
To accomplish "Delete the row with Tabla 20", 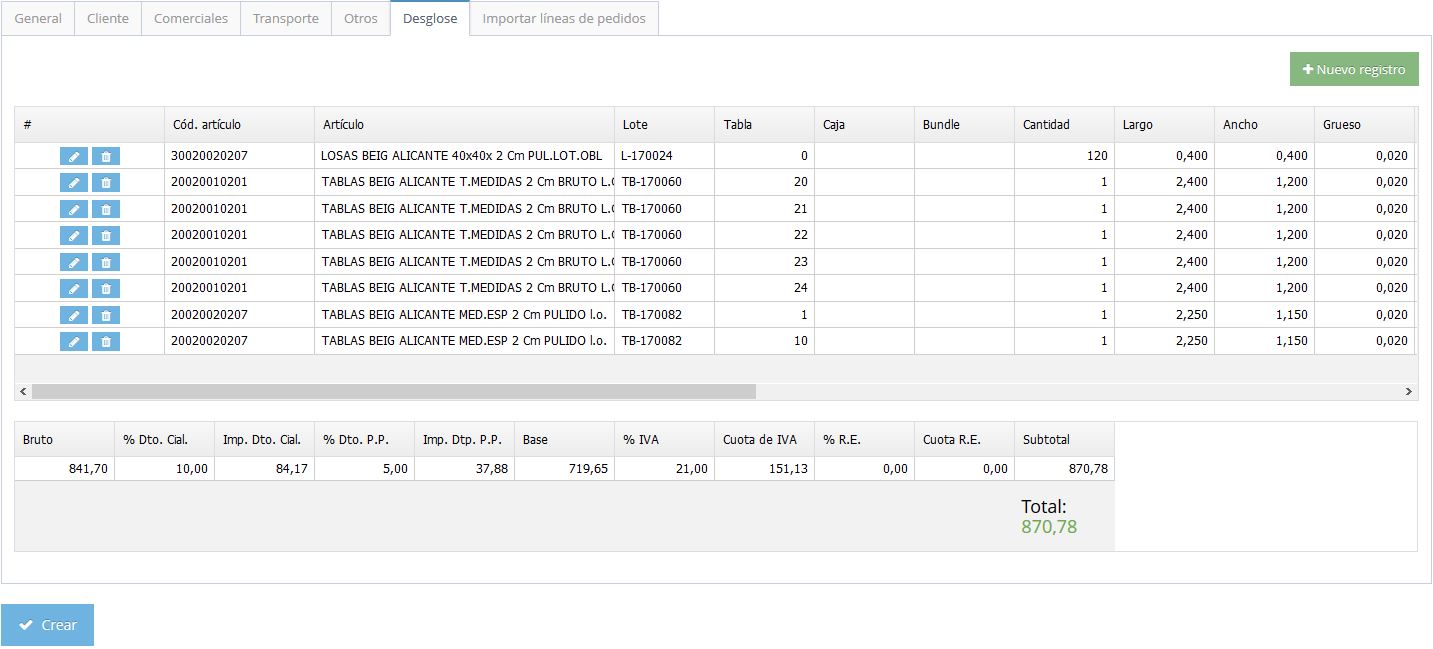I will [106, 182].
